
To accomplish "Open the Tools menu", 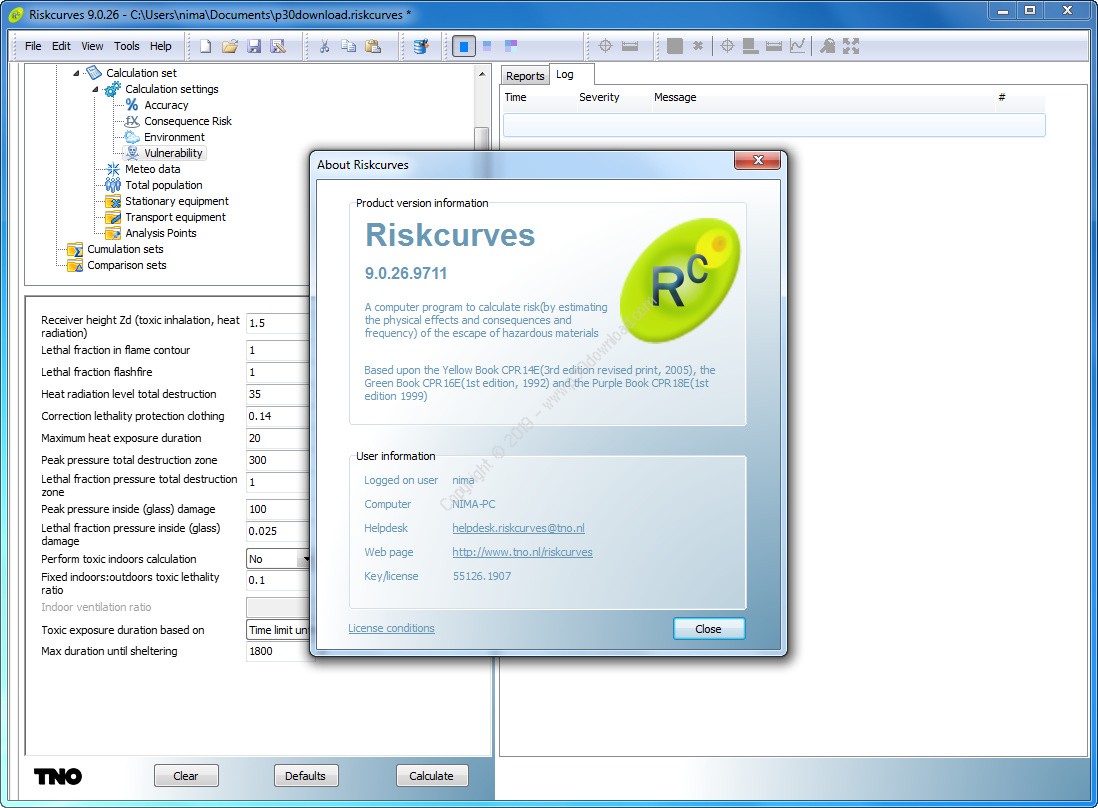I will pyautogui.click(x=127, y=46).
